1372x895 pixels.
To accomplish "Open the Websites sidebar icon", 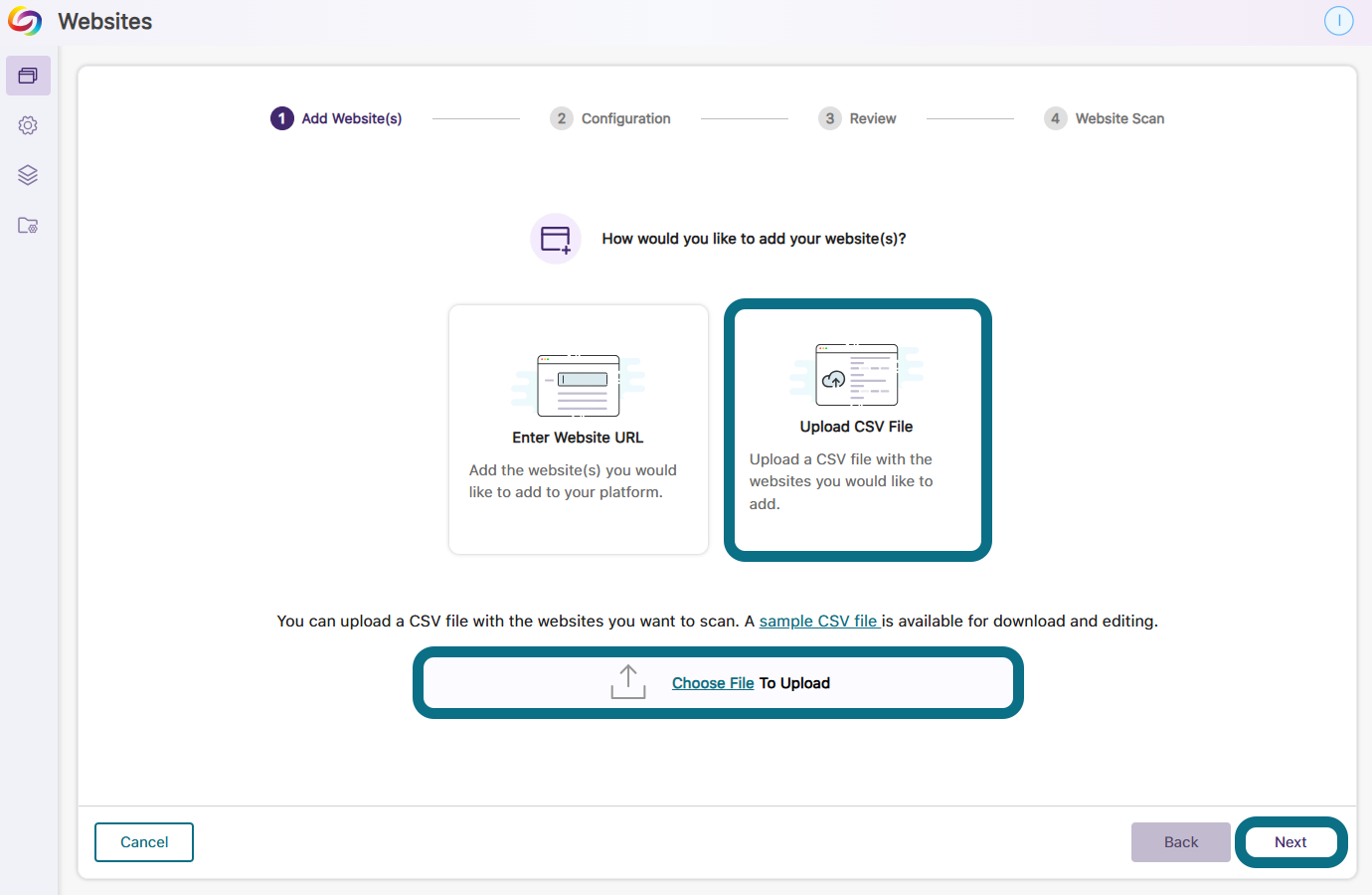I will click(x=28, y=76).
